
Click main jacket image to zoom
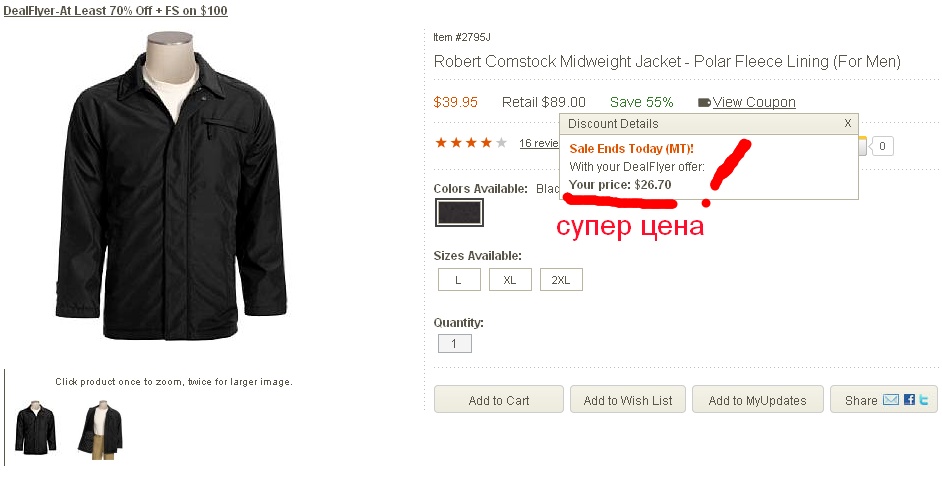click(171, 186)
